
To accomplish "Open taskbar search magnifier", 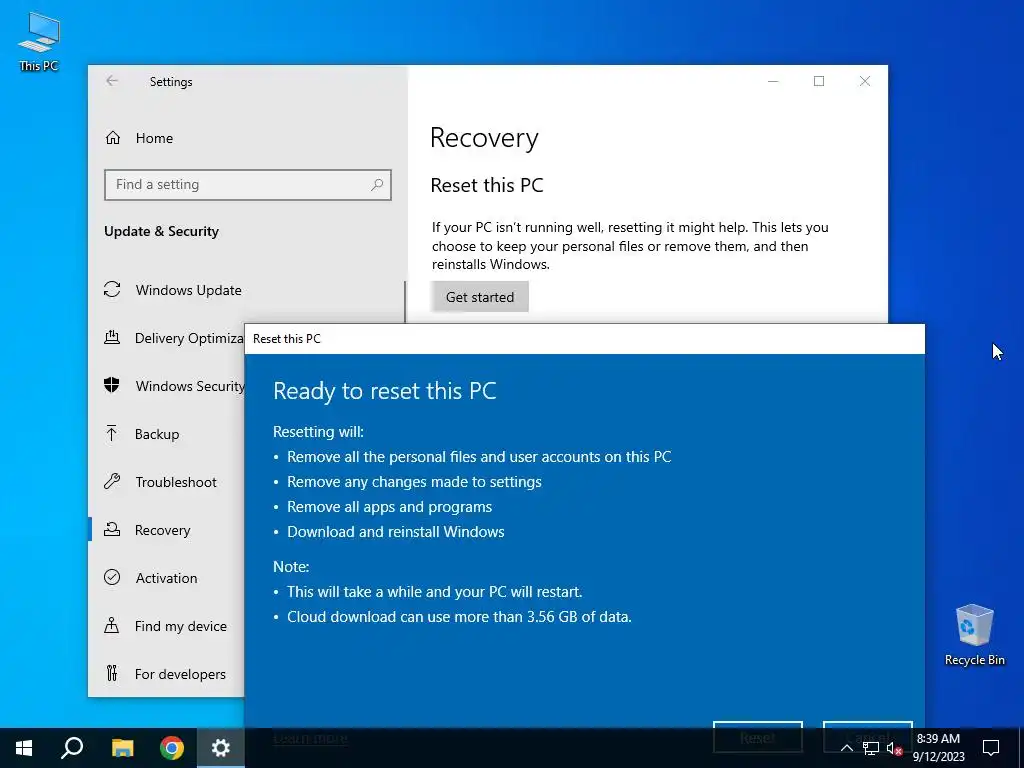I will tap(72, 748).
